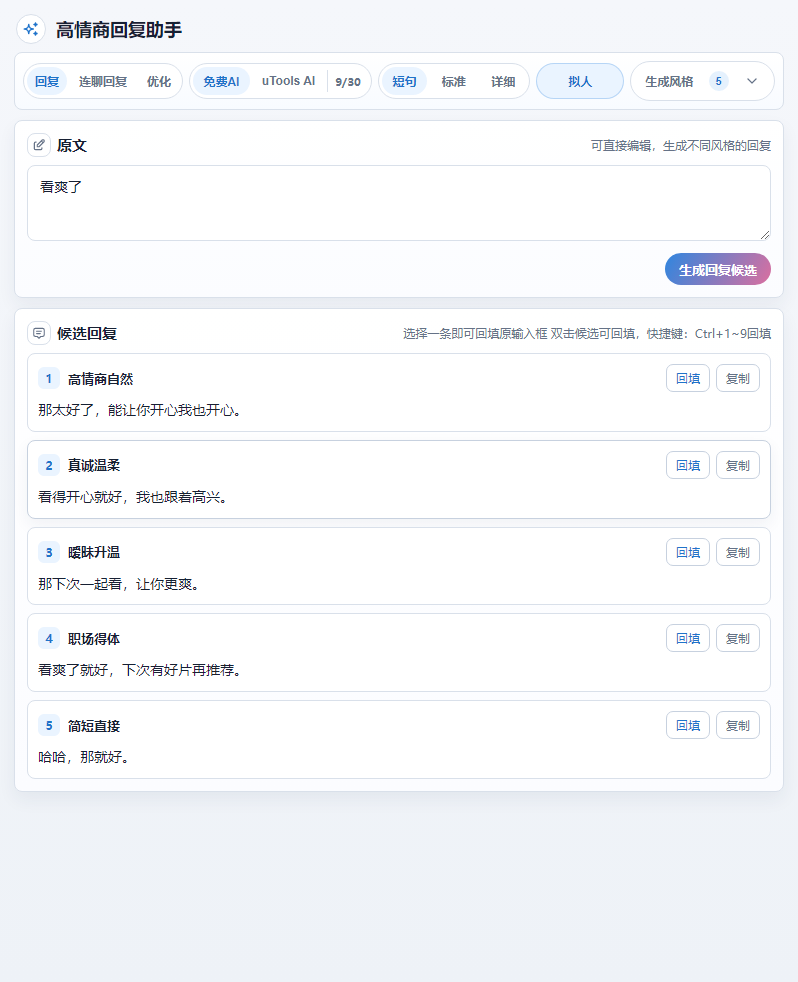This screenshot has width=798, height=982.
Task: Select reply text 看爽了就好，下次有好片再推荐。
Action: [141, 670]
